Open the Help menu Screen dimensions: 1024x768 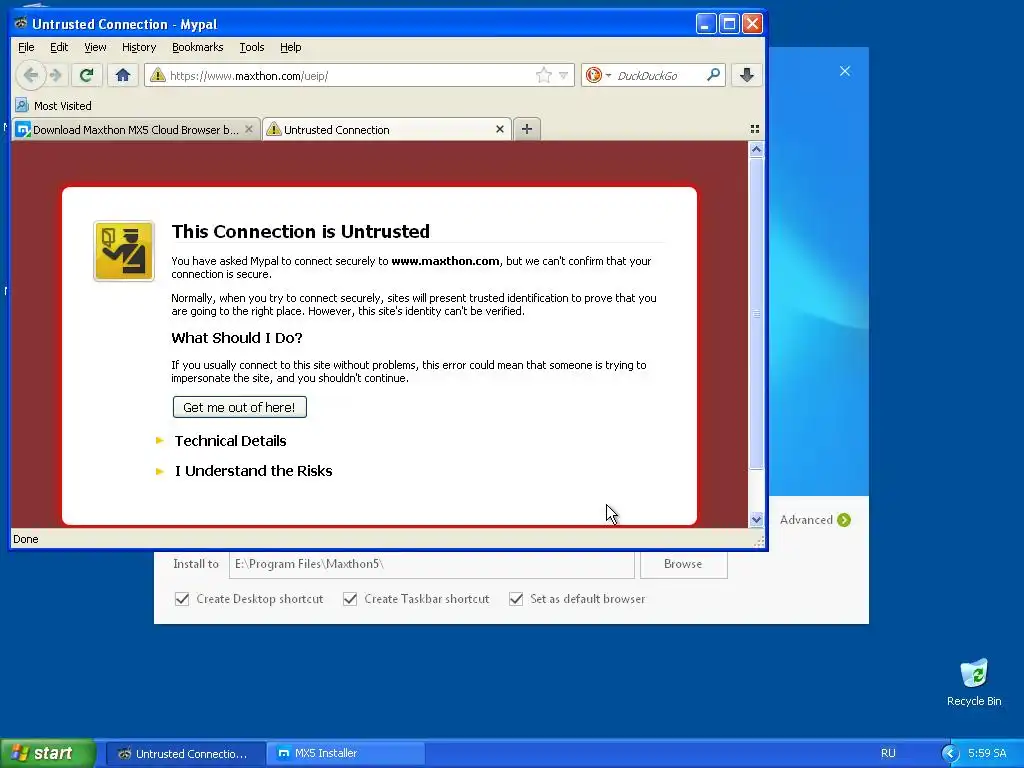click(x=291, y=47)
